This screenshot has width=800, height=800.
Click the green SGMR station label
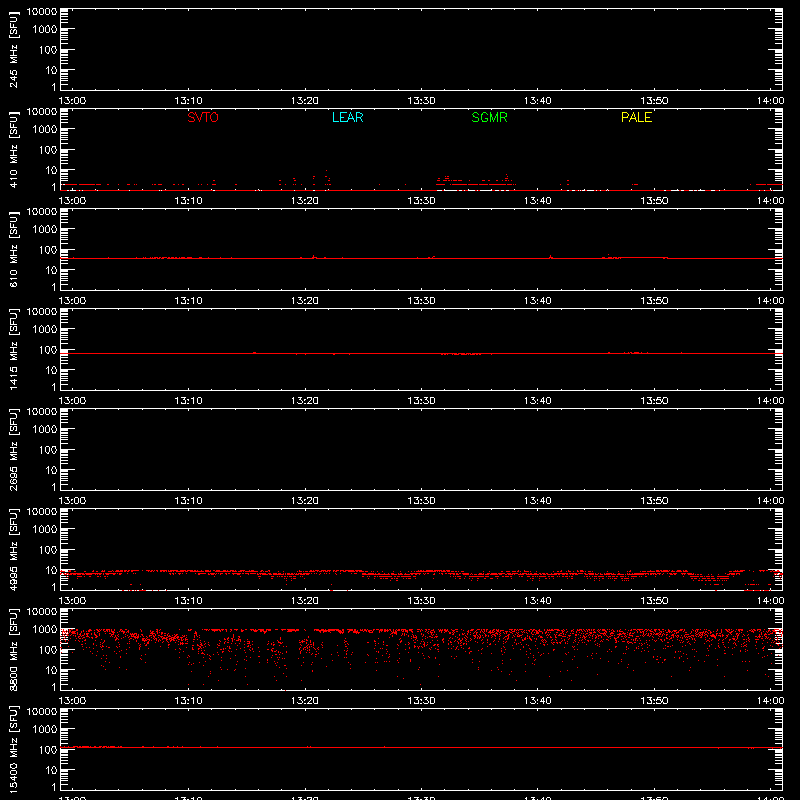tap(489, 117)
